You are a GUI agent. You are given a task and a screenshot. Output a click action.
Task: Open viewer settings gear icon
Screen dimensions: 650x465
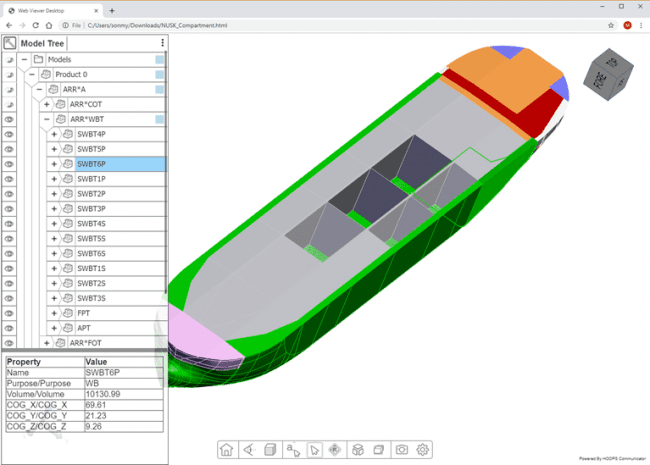[x=423, y=450]
